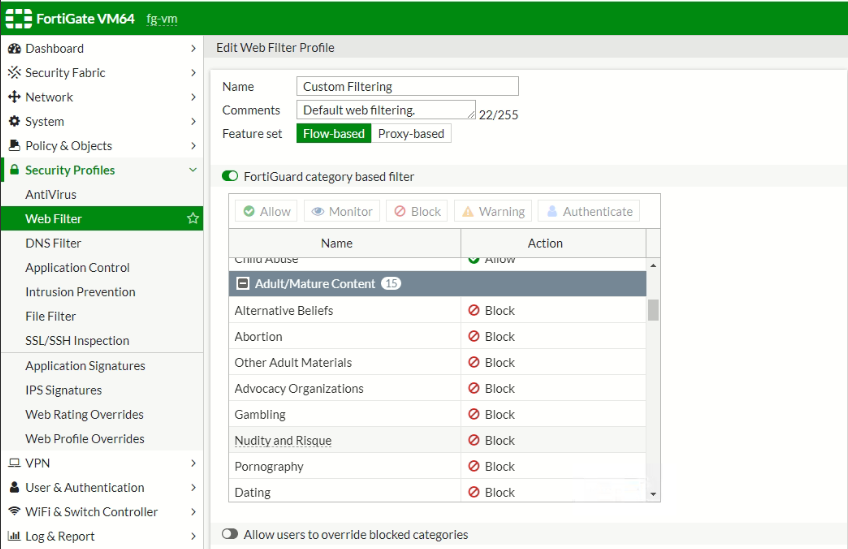Viewport: 848px width, 549px height.
Task: Click the Warning action button
Action: [x=493, y=211]
